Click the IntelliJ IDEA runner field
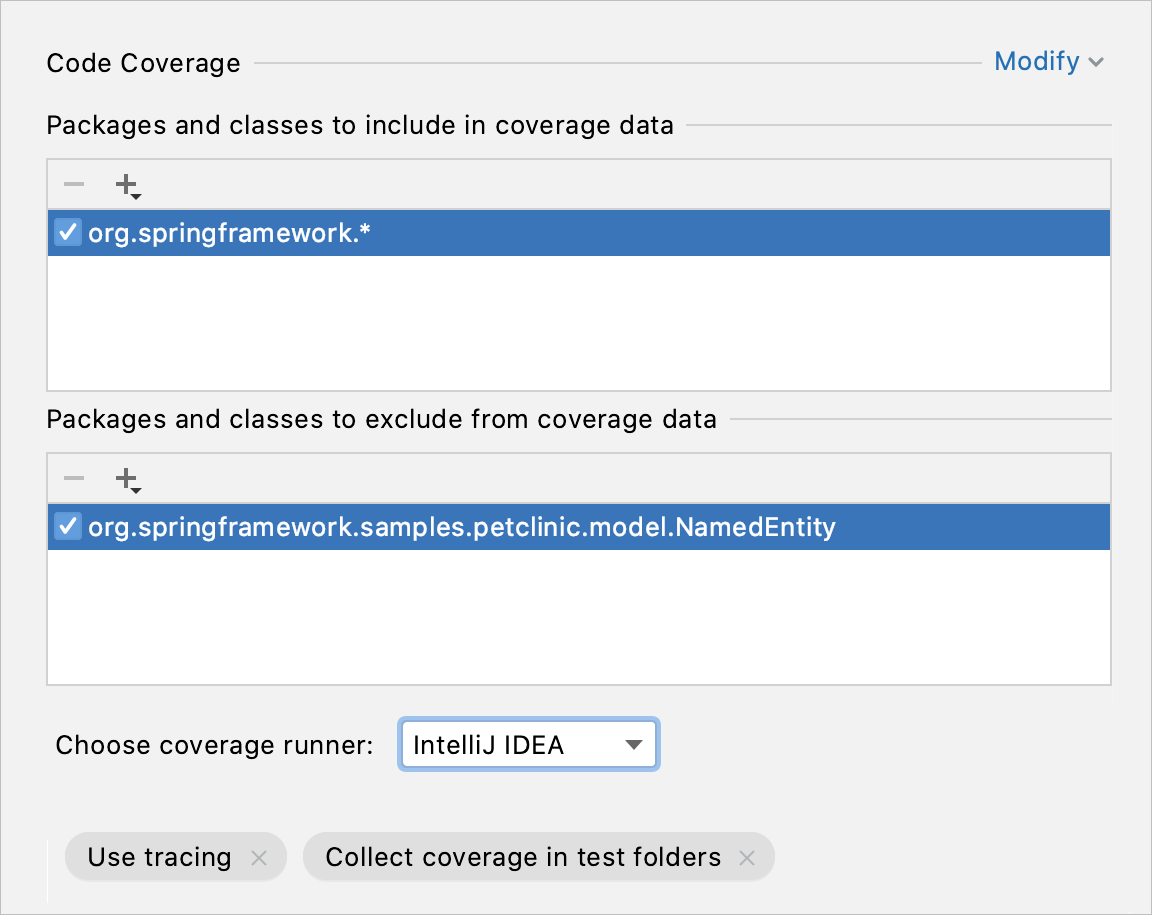The height and width of the screenshot is (915, 1152). click(490, 744)
